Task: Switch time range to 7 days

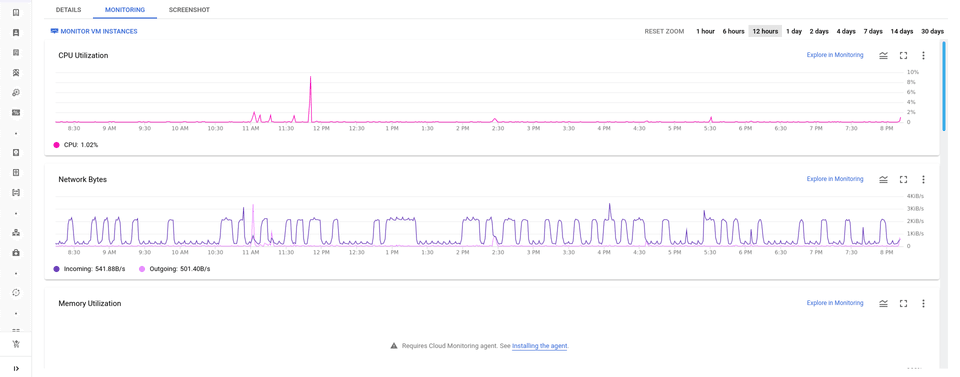Action: point(873,31)
